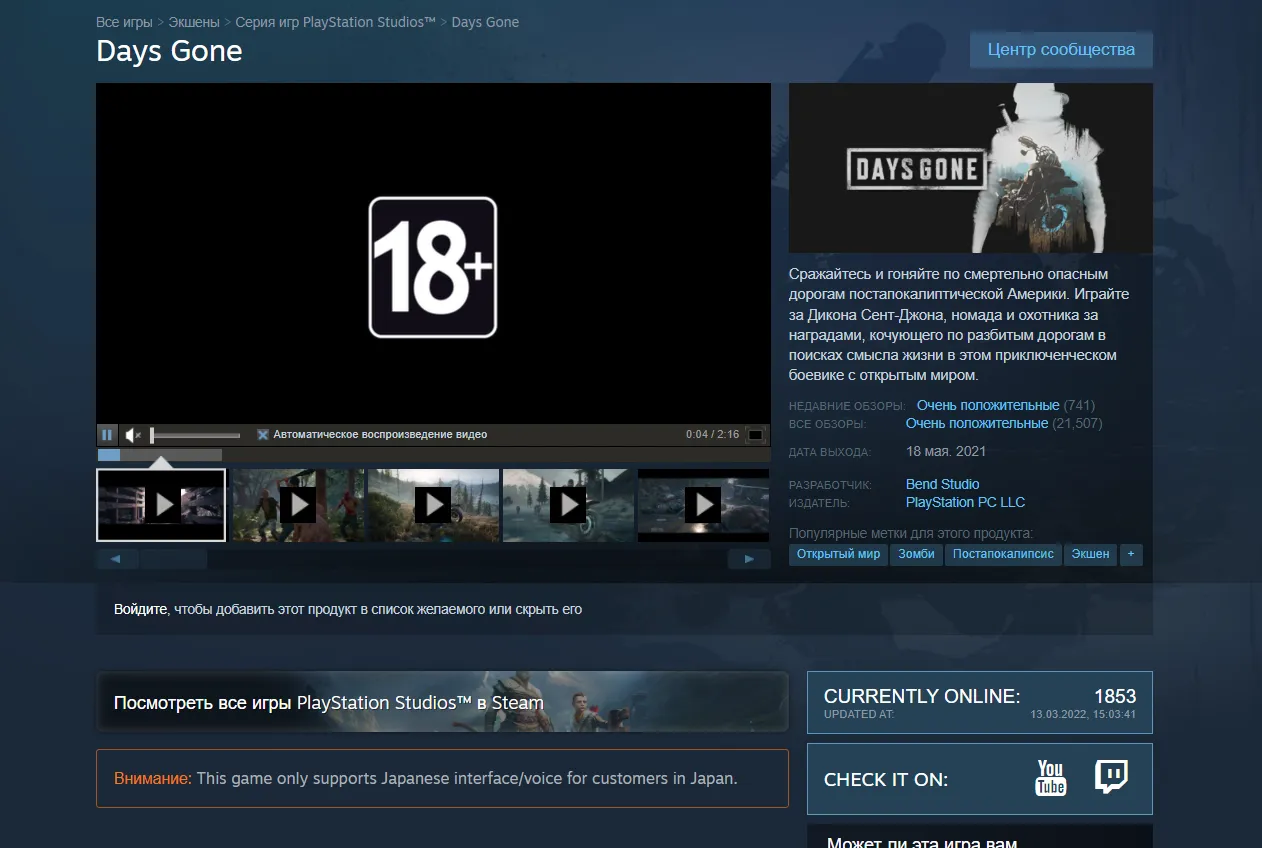Select the Открытый мир tag

(838, 554)
